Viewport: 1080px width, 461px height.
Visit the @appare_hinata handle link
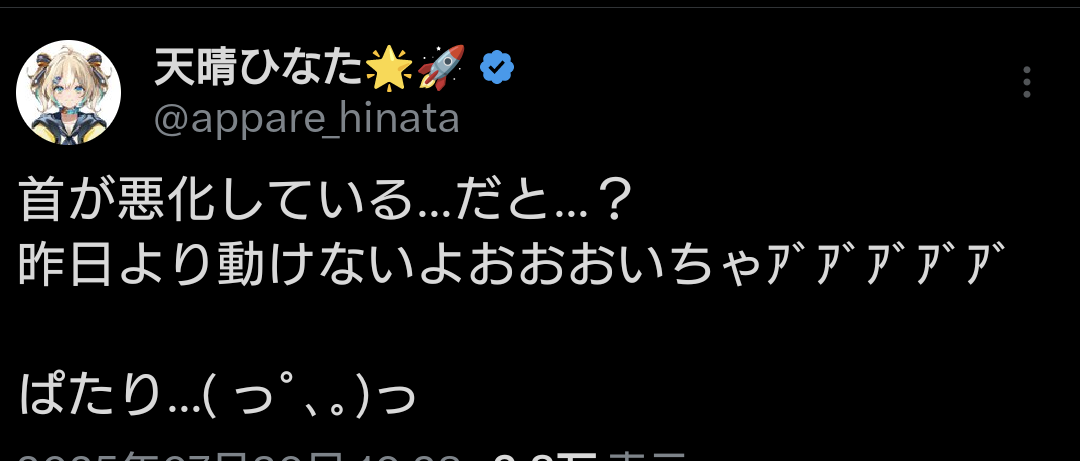point(307,119)
